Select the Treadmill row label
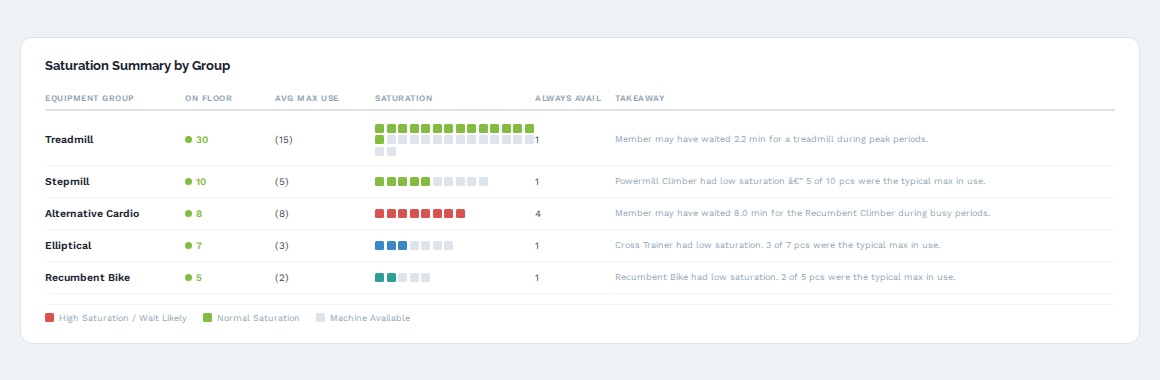 [x=70, y=140]
